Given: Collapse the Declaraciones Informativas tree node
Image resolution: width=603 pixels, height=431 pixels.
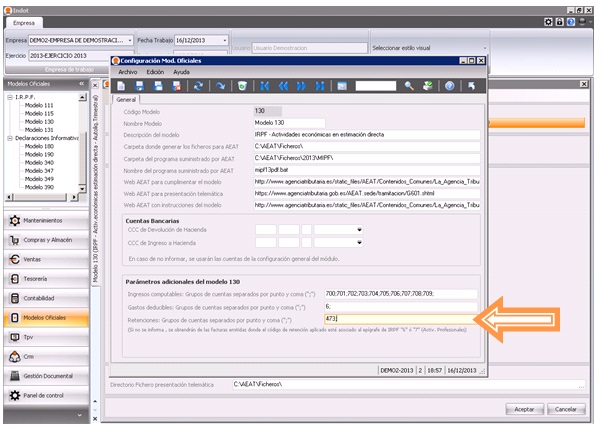Looking at the screenshot, I should pos(9,137).
